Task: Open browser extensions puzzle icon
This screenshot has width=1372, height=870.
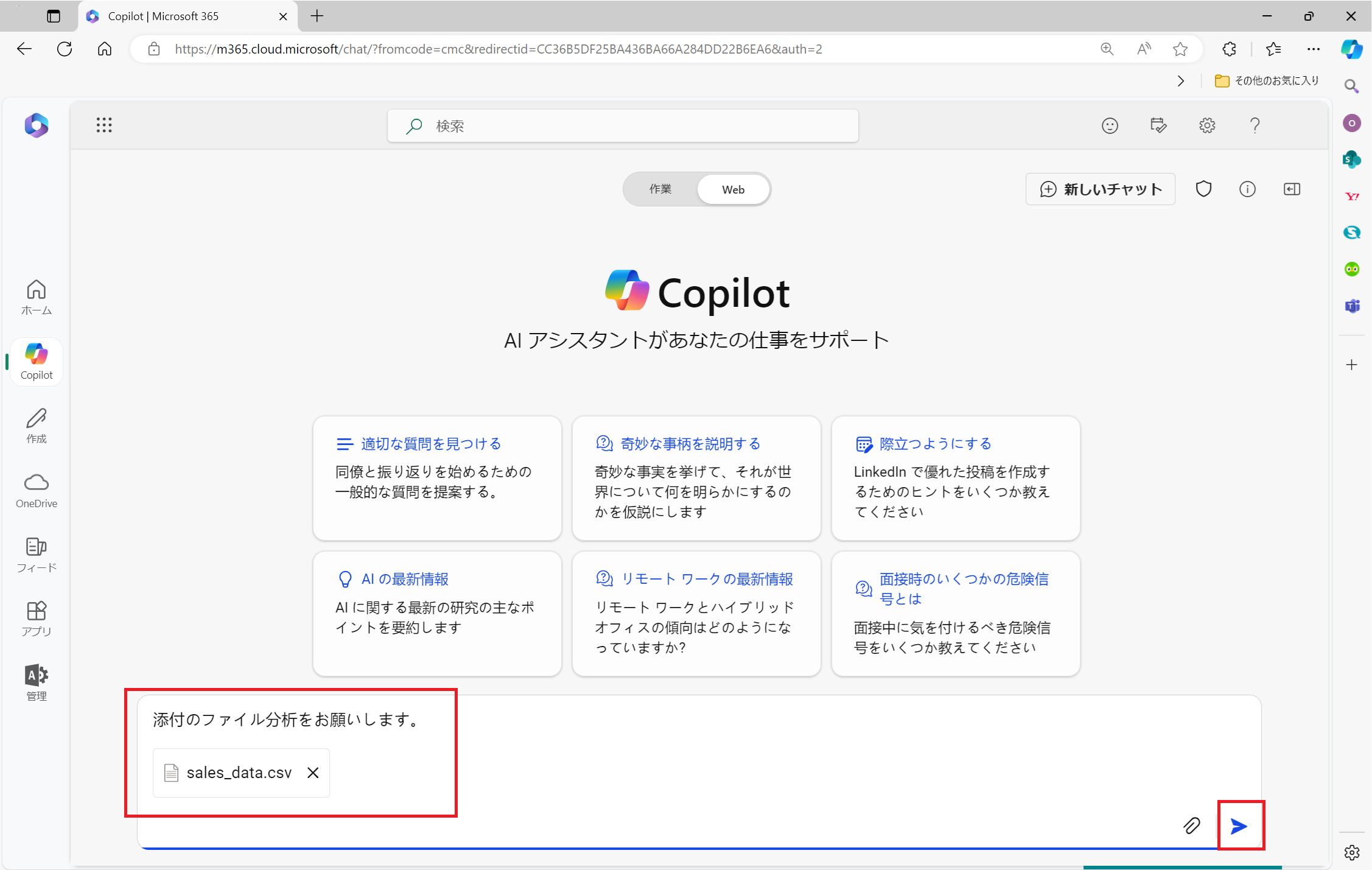Action: [1230, 49]
